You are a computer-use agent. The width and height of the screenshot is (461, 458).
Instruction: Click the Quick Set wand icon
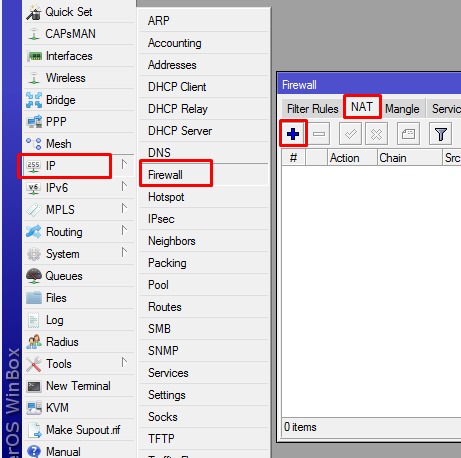pos(34,13)
